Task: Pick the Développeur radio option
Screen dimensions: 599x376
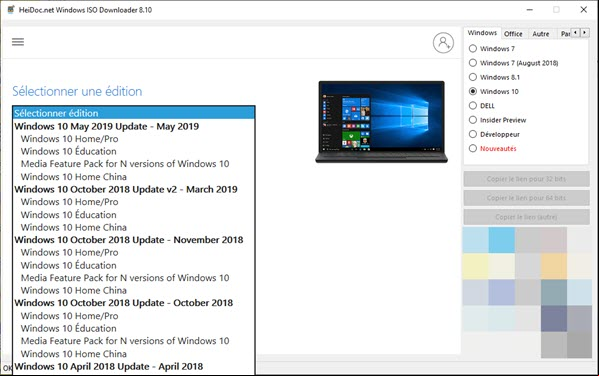Action: (x=473, y=134)
